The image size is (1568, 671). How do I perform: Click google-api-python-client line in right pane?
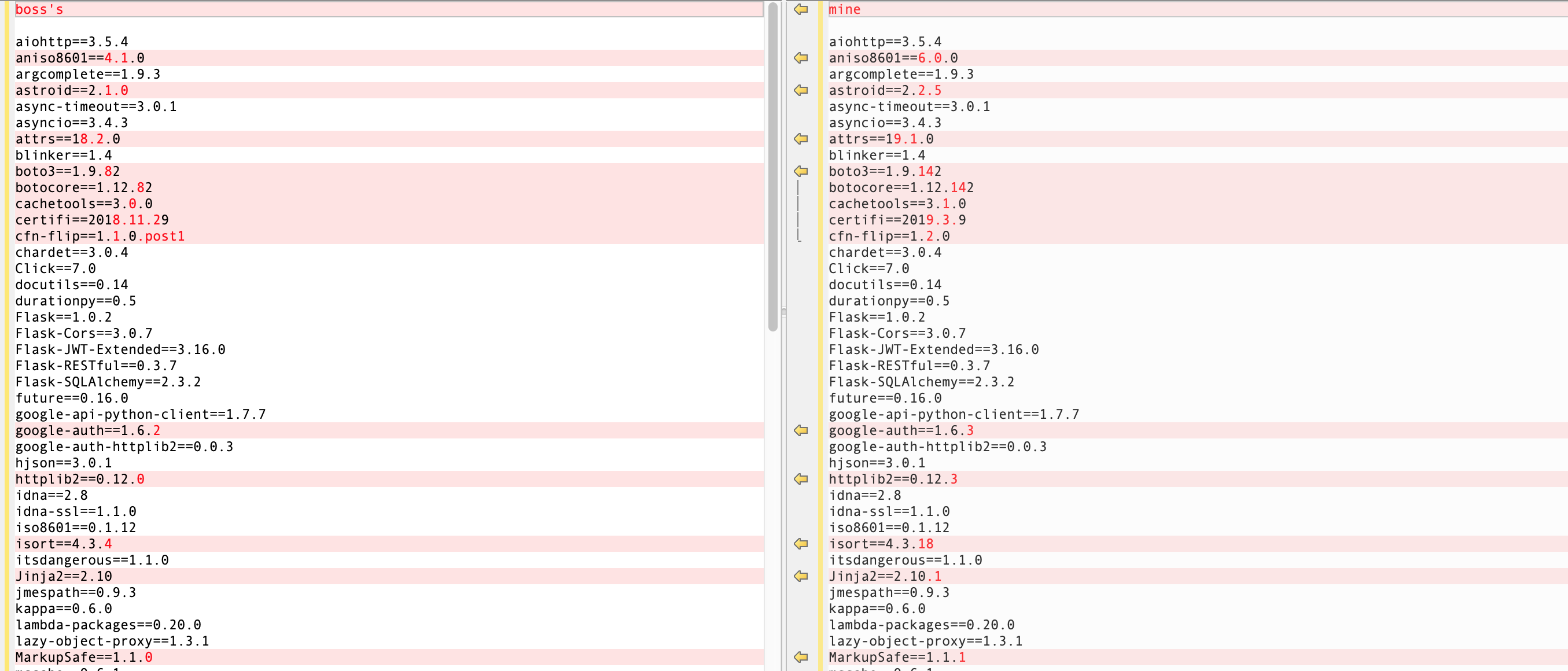[x=953, y=414]
